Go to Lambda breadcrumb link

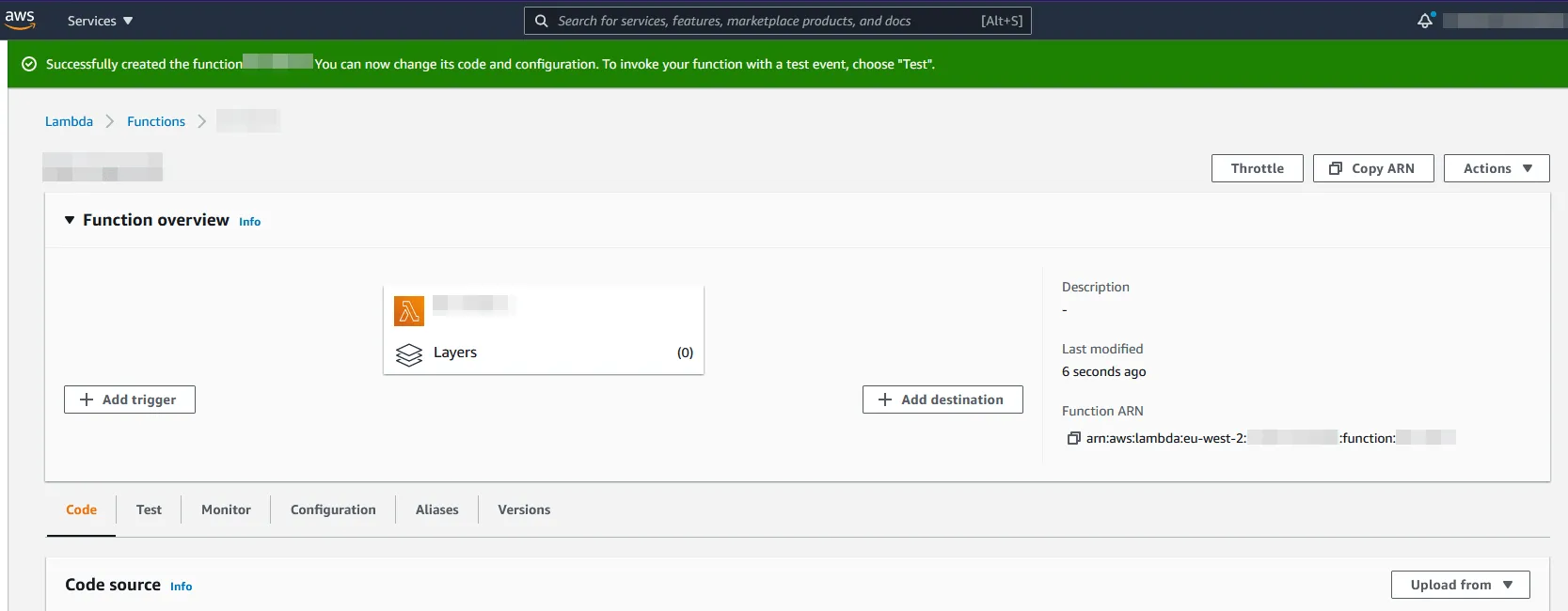click(x=69, y=121)
